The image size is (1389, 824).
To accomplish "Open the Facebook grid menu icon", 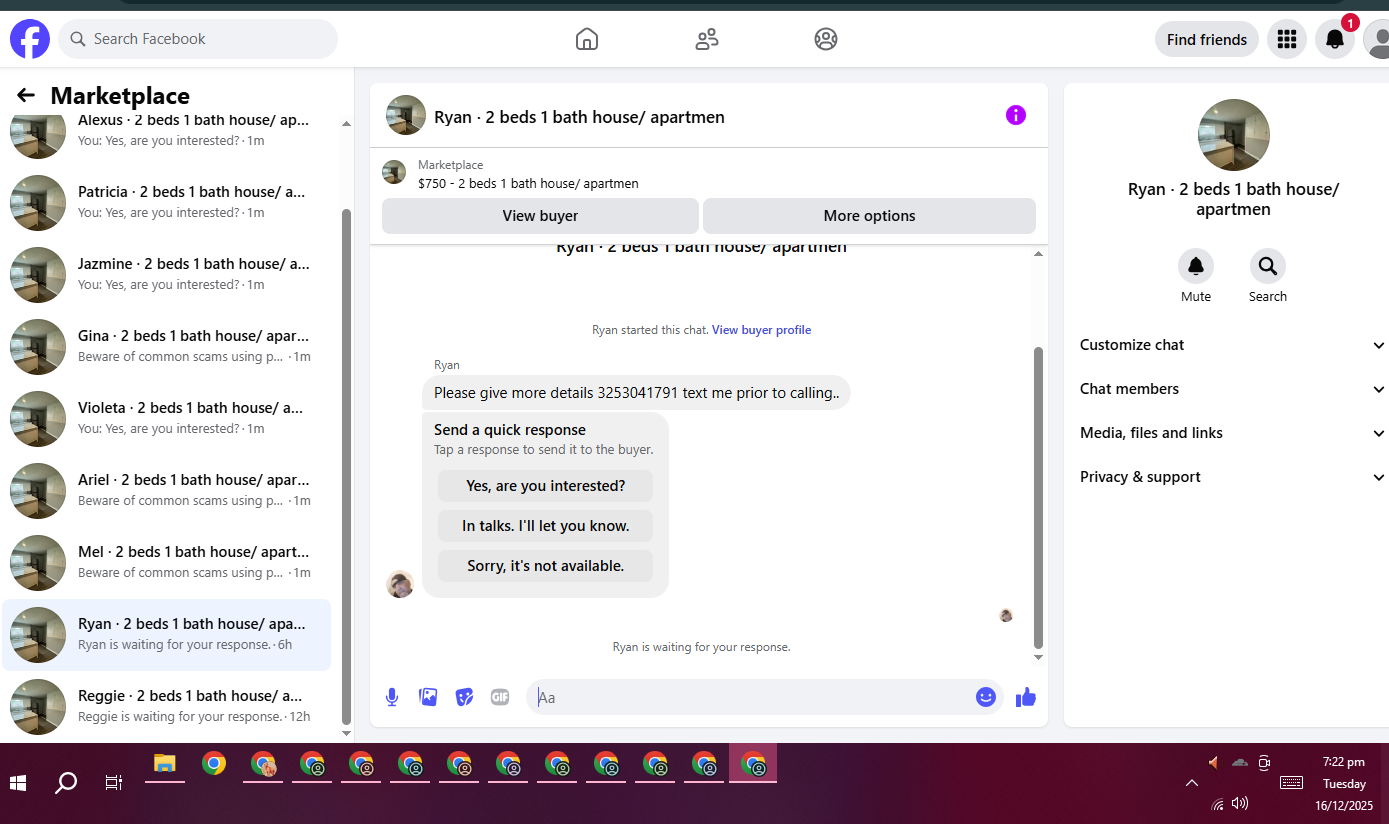I will 1287,39.
